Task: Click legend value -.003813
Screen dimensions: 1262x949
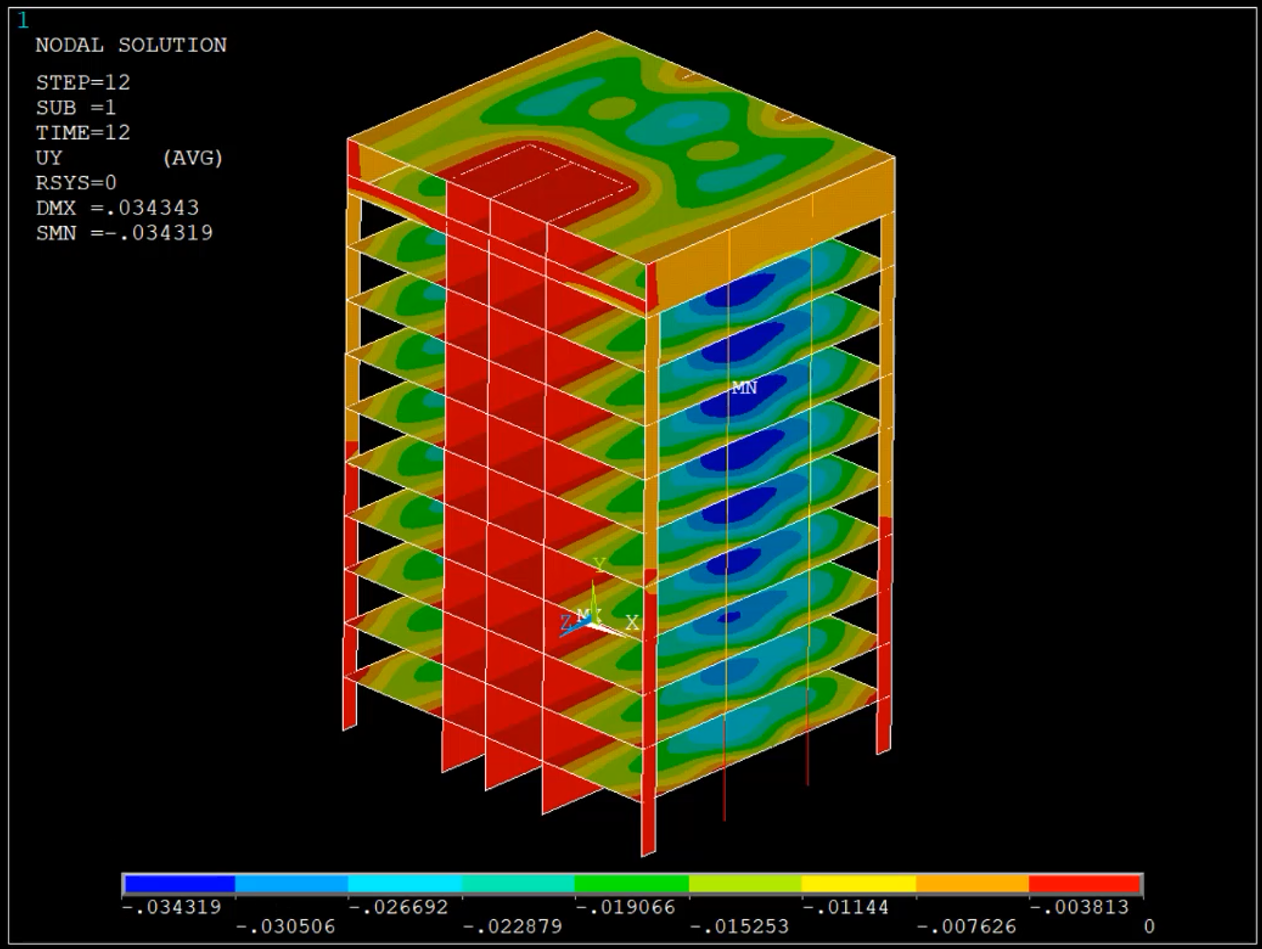Action: coord(1079,907)
